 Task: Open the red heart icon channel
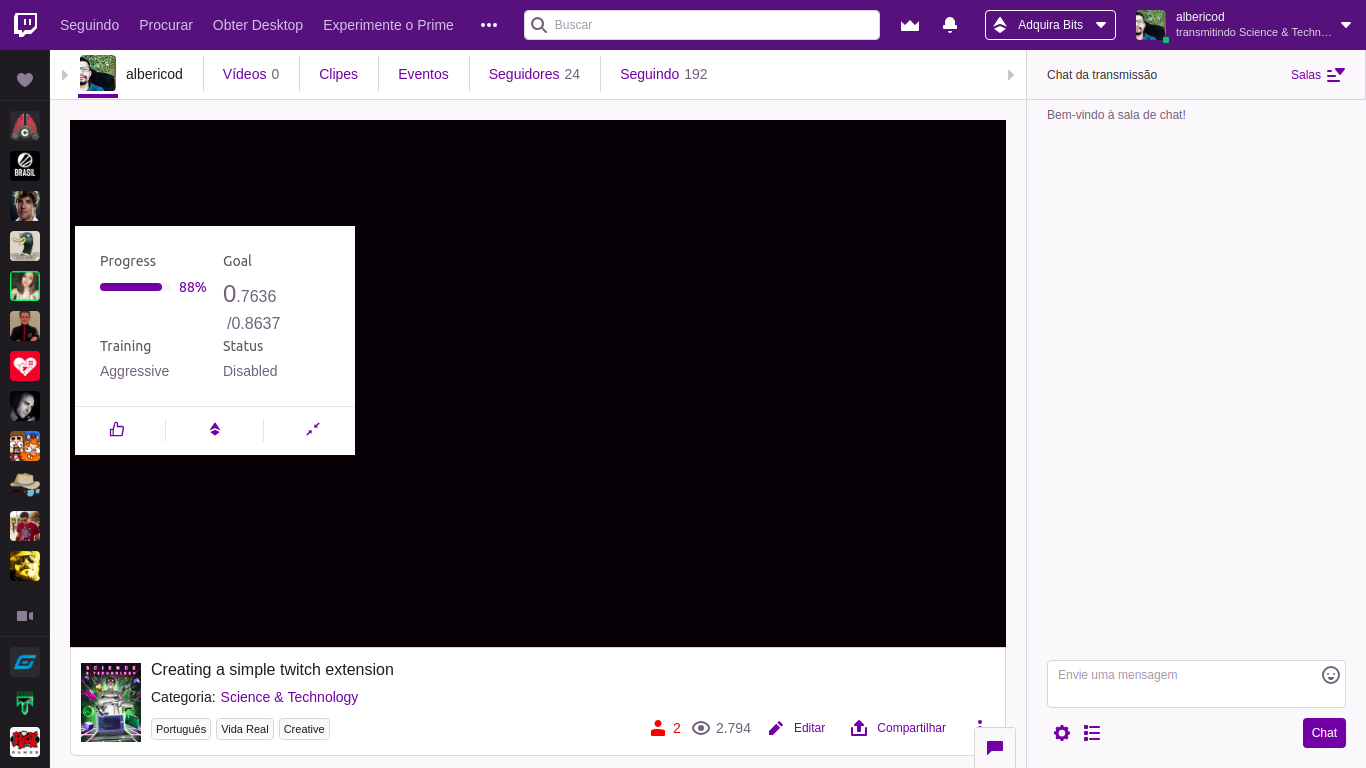pyautogui.click(x=25, y=366)
